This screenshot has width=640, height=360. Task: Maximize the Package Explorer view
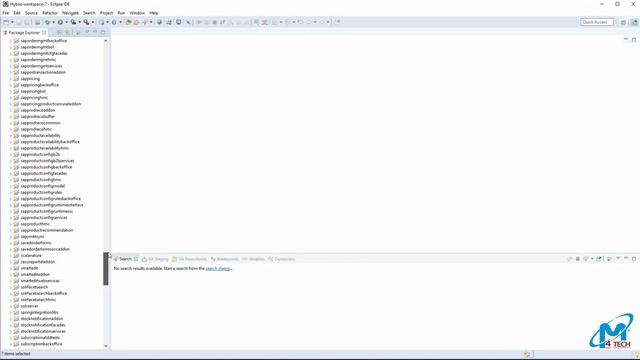click(103, 32)
